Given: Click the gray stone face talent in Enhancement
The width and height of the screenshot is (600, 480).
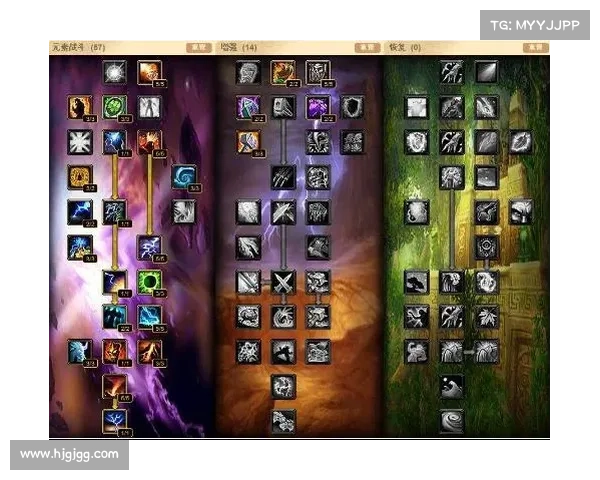Looking at the screenshot, I should tap(248, 72).
